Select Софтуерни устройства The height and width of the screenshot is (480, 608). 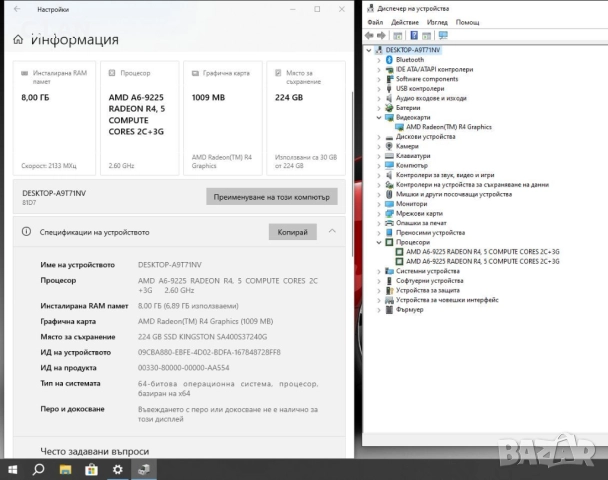pyautogui.click(x=430, y=281)
